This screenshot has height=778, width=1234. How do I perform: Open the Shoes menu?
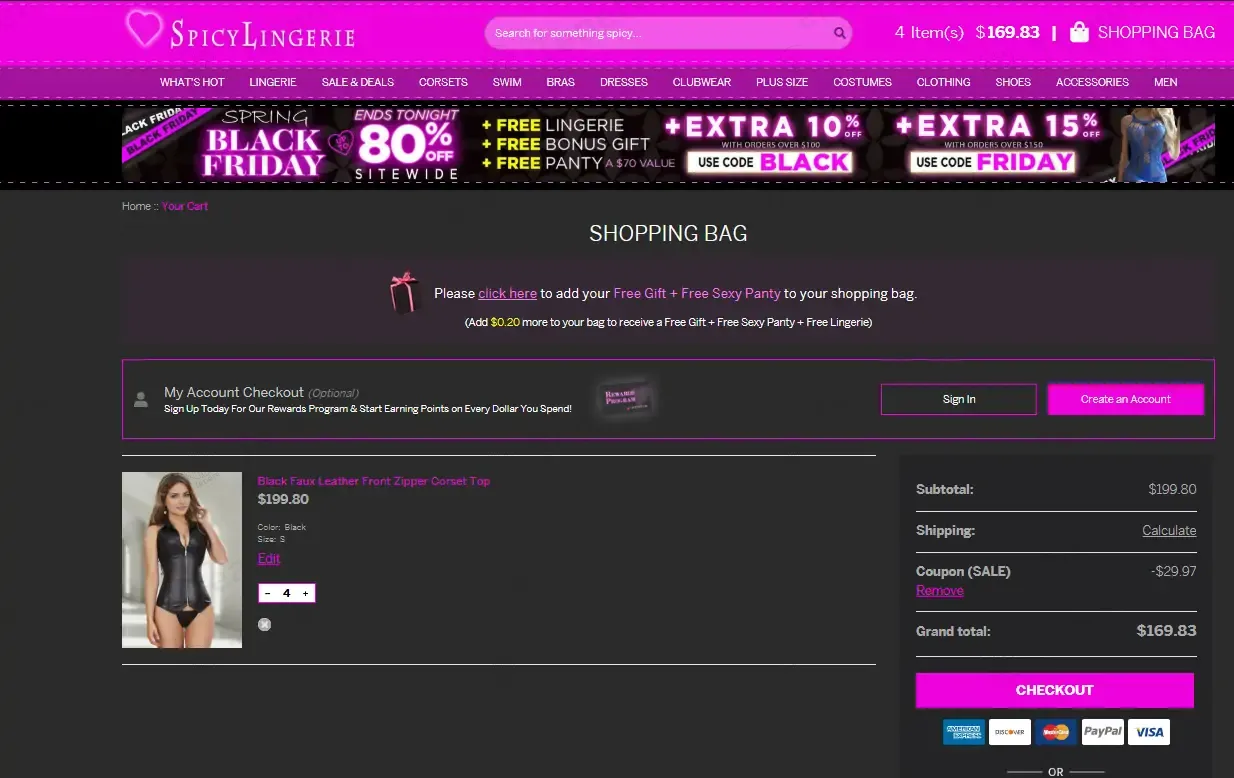click(x=1013, y=82)
